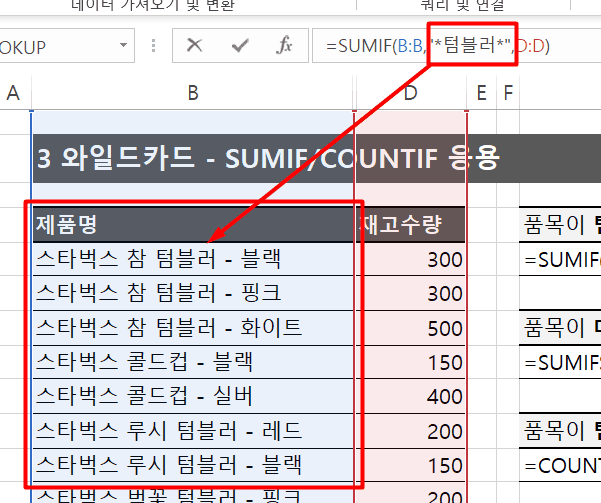601x503 pixels.
Task: Select column A header
Action: coord(14,93)
